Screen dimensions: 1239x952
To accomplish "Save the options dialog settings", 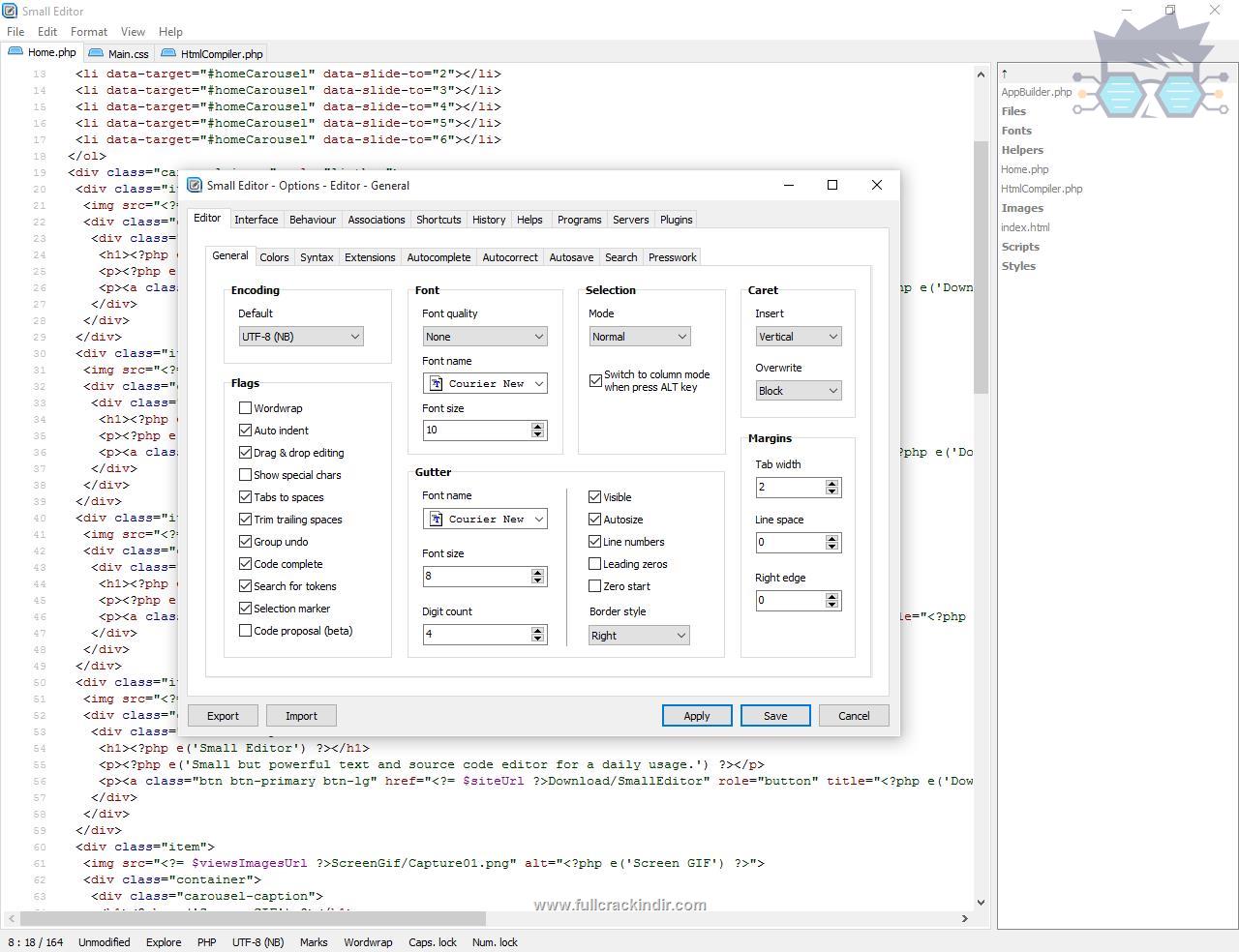I will tap(775, 716).
